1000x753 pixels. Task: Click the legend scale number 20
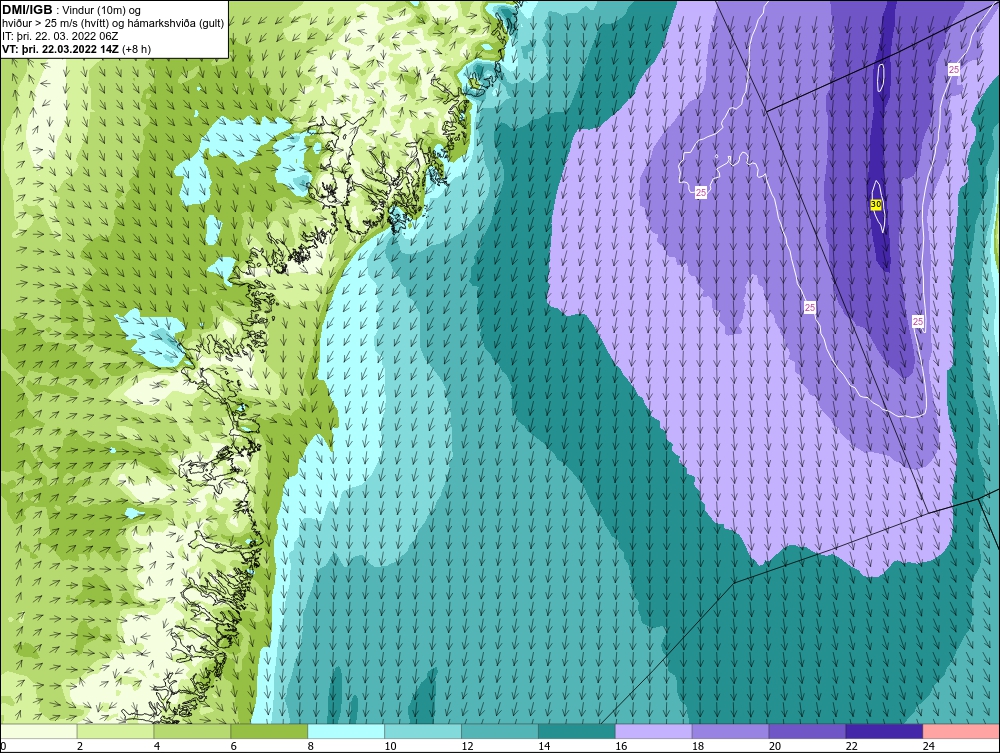coord(775,746)
